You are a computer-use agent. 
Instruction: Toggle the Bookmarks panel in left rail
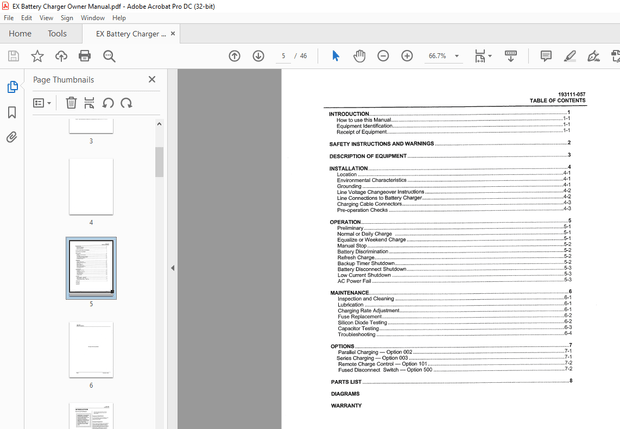point(12,112)
